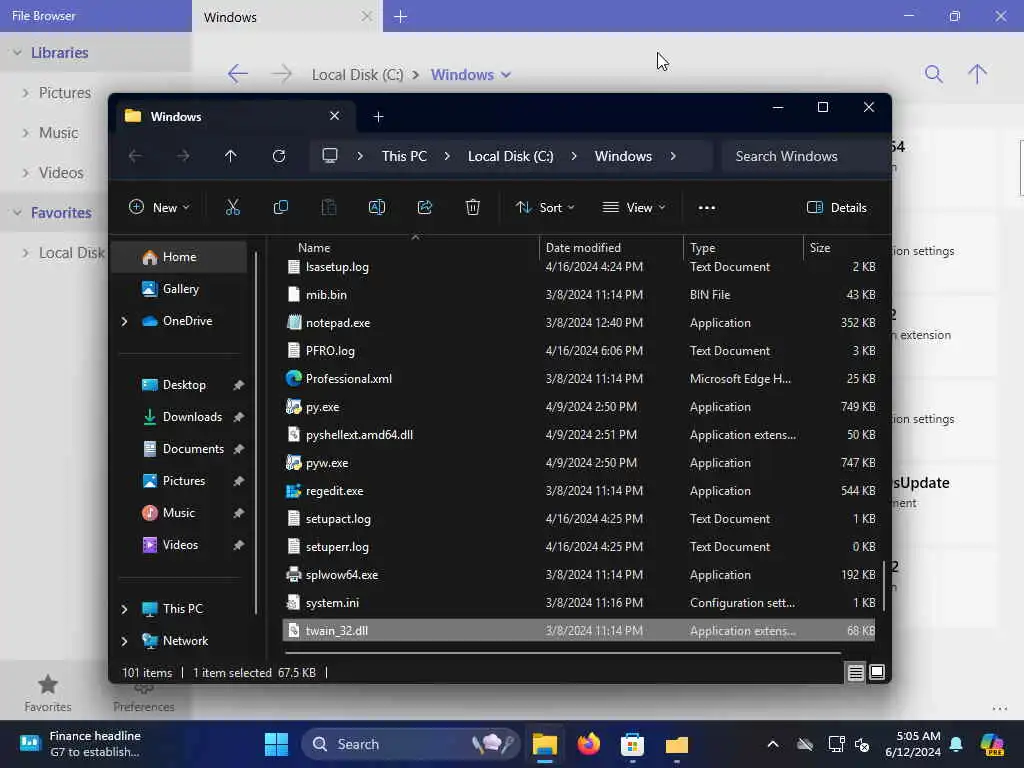
Task: Open the Finance headline widget in the taskbar
Action: (x=80, y=744)
